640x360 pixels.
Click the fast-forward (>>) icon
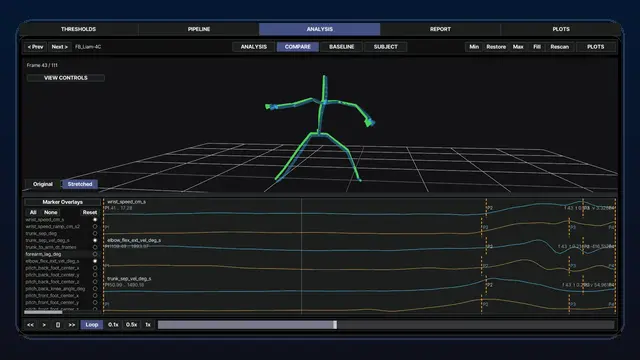(x=72, y=325)
